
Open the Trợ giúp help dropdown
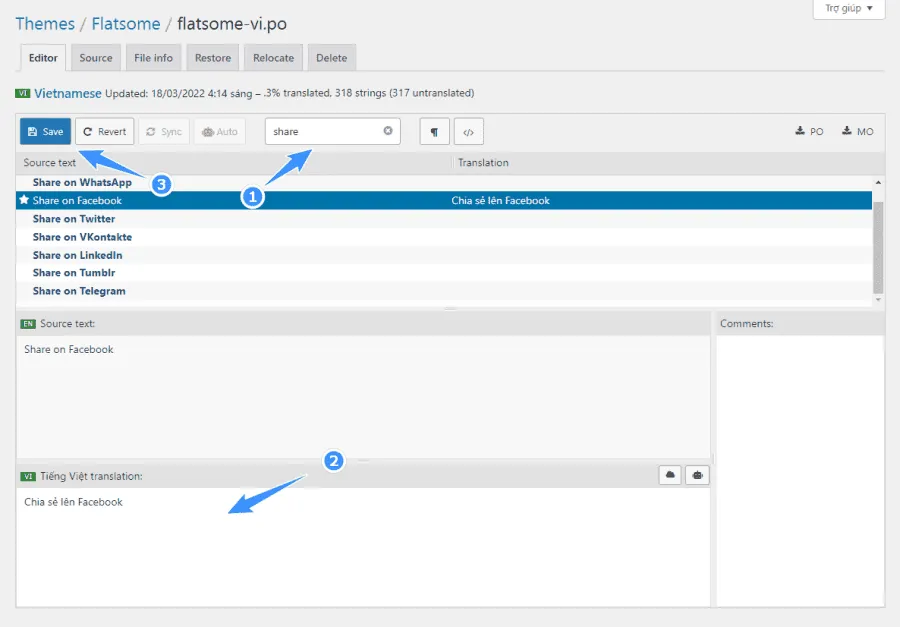849,9
